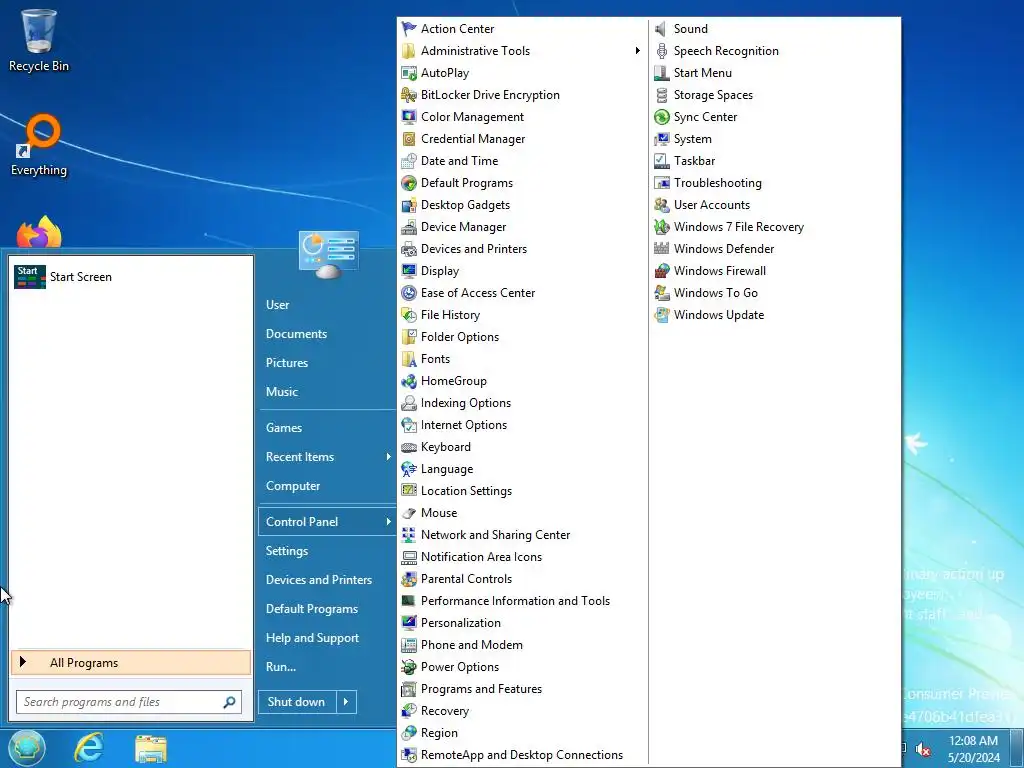Open File Explorer from the taskbar
This screenshot has height=768, width=1024.
[x=151, y=748]
